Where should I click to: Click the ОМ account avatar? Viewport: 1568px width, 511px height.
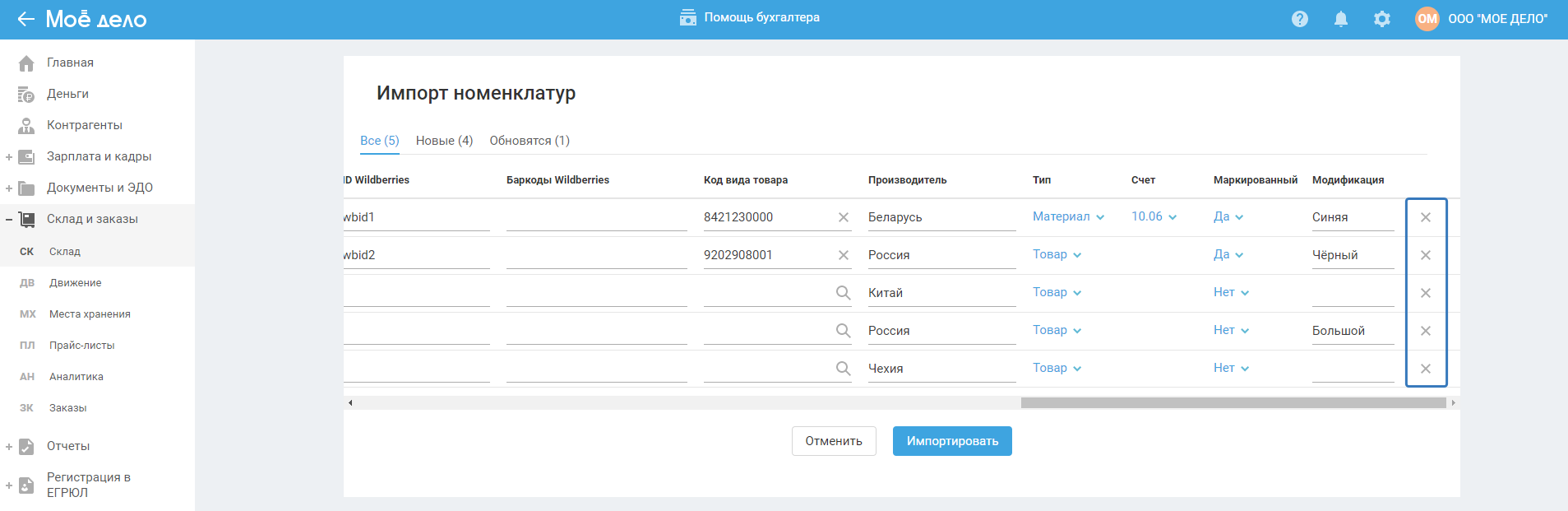pos(1427,19)
